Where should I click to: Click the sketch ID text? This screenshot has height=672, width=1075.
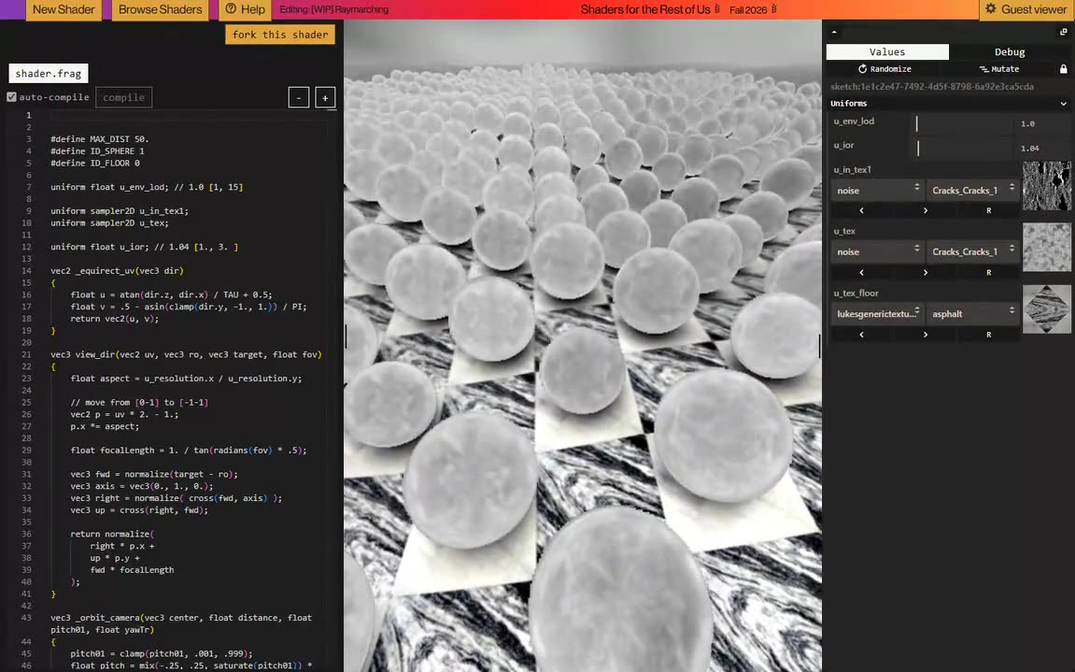pyautogui.click(x=932, y=86)
